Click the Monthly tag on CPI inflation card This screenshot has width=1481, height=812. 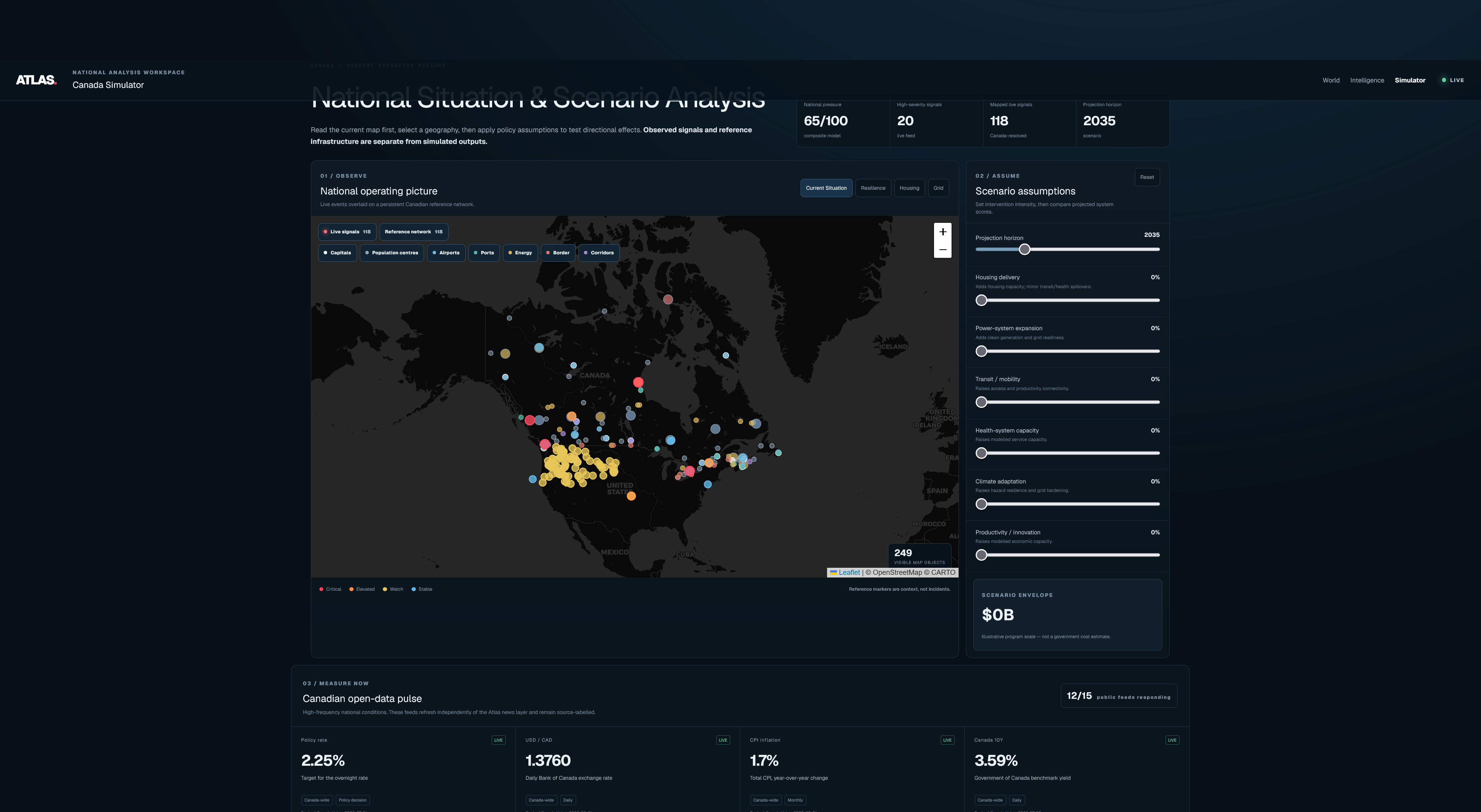click(795, 800)
